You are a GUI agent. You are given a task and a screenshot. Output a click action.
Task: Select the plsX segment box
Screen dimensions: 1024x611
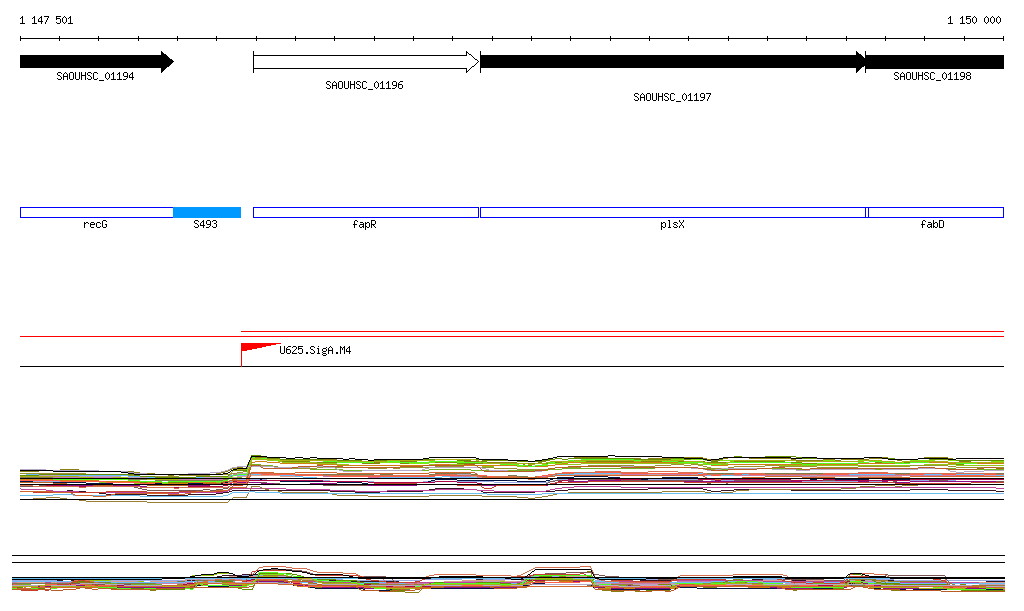672,212
